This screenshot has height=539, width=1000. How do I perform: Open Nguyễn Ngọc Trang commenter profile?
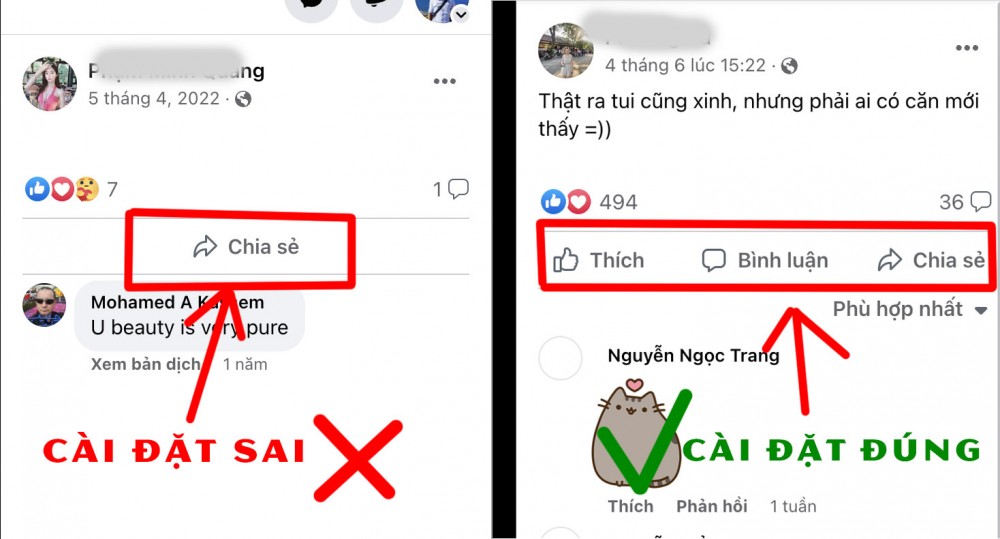[x=693, y=355]
